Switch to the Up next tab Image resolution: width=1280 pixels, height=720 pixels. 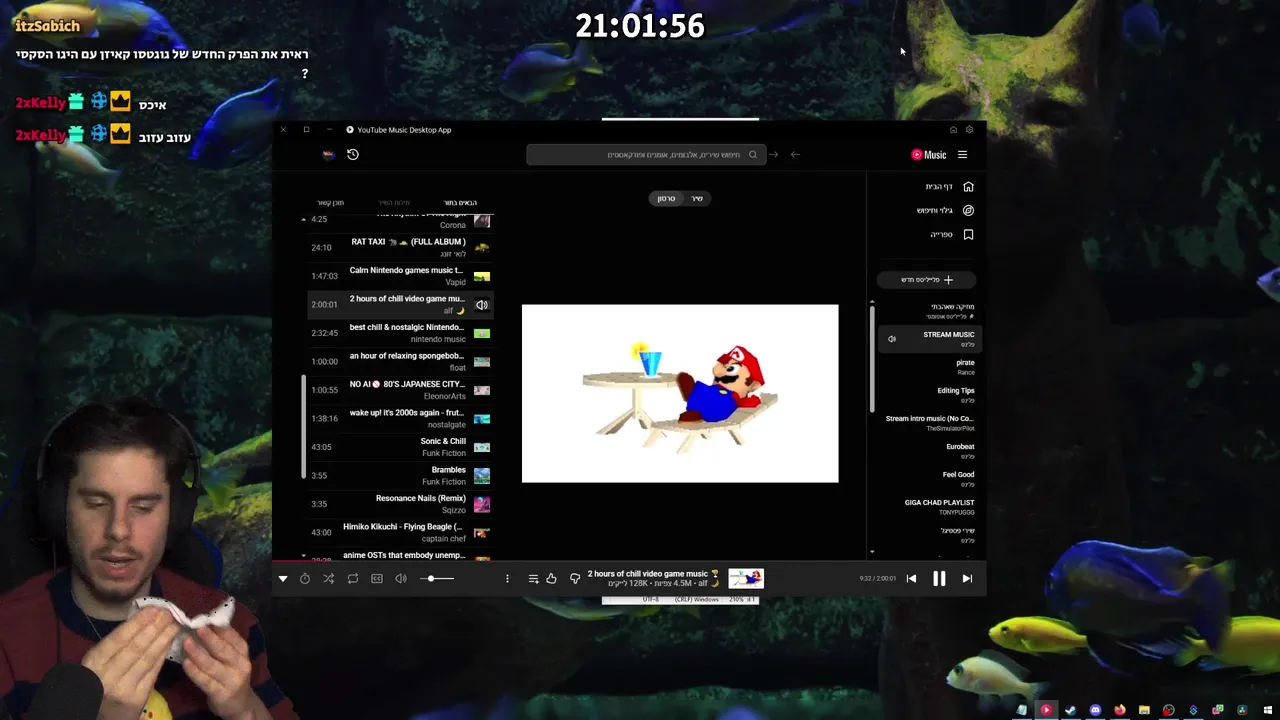[x=460, y=203]
